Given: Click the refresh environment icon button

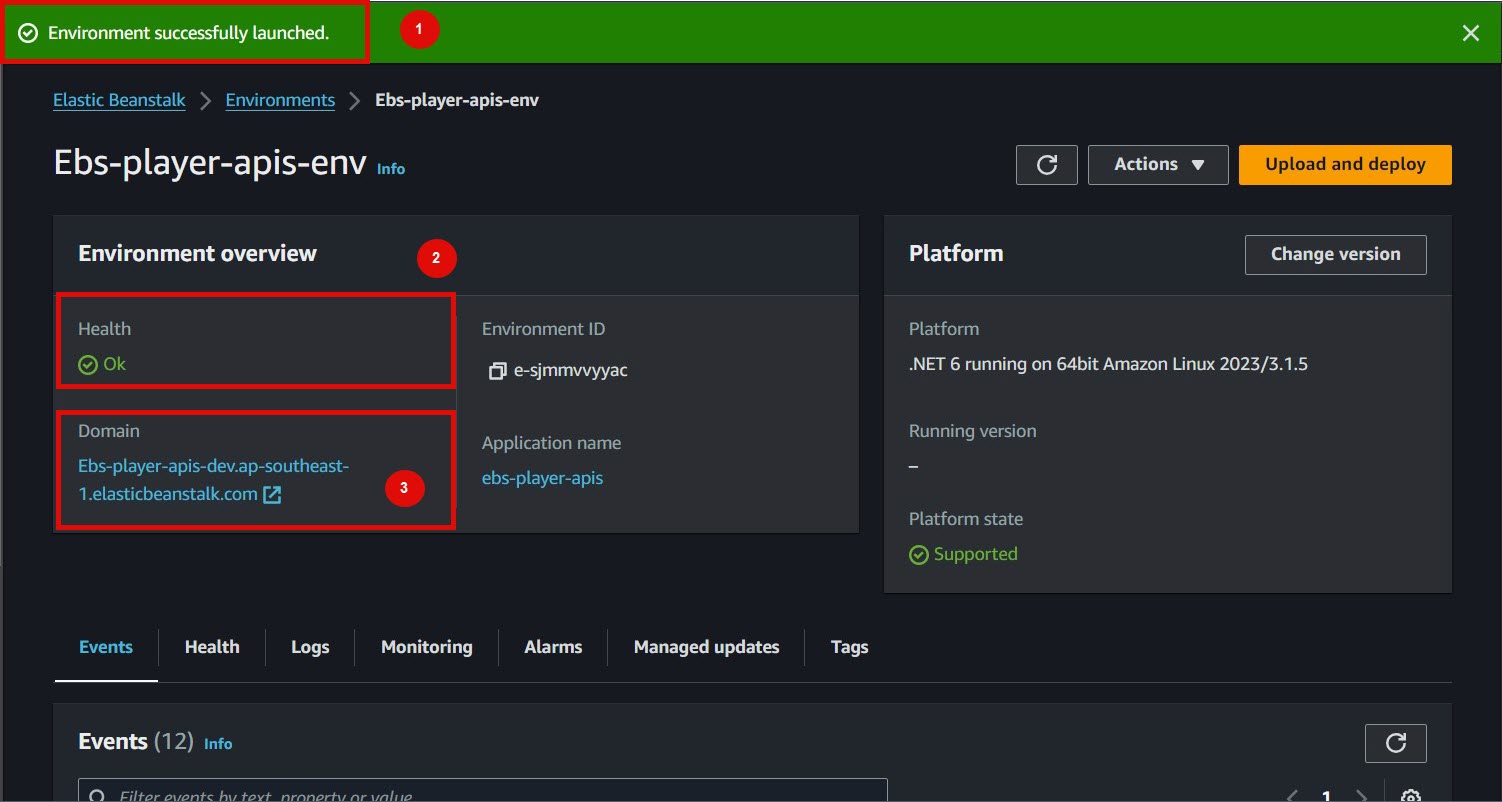Looking at the screenshot, I should 1047,165.
